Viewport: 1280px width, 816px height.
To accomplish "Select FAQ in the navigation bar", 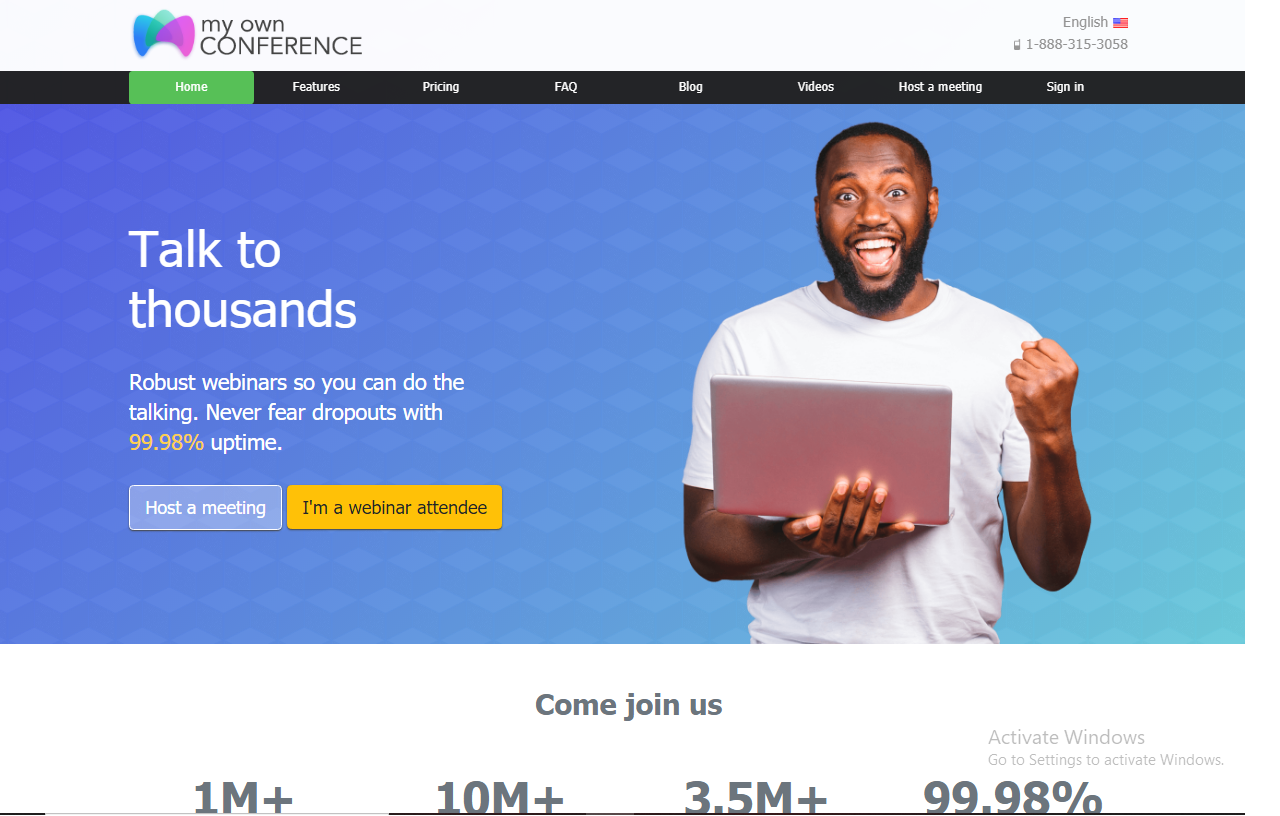I will pyautogui.click(x=566, y=87).
